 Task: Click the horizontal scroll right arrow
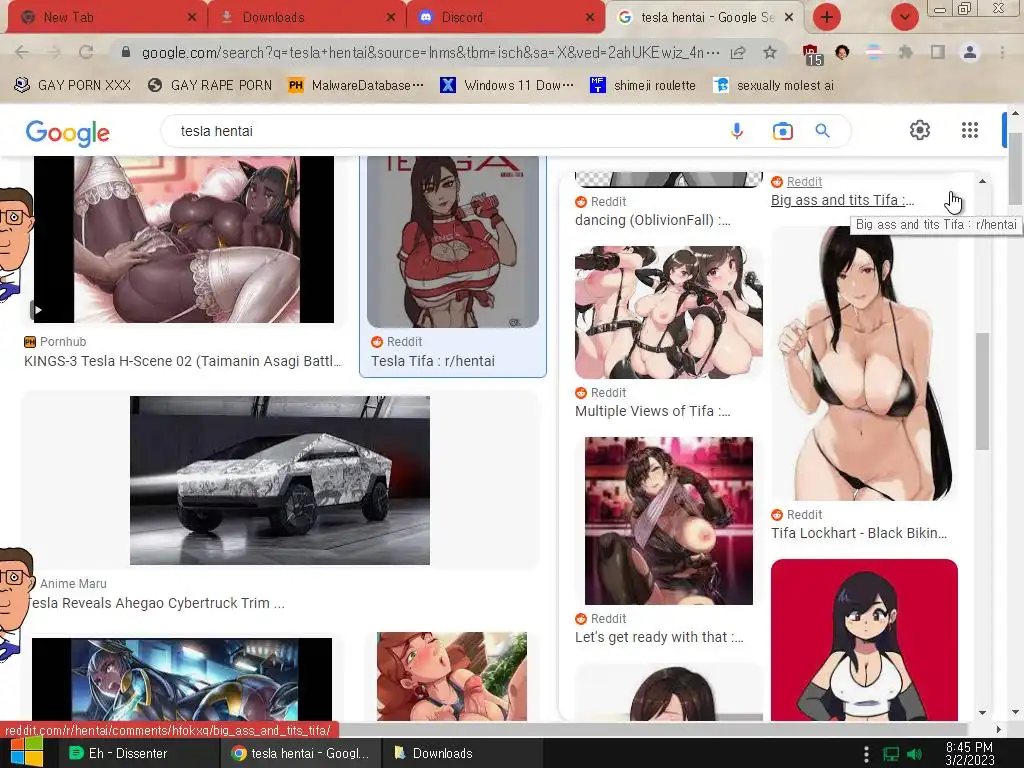point(999,729)
